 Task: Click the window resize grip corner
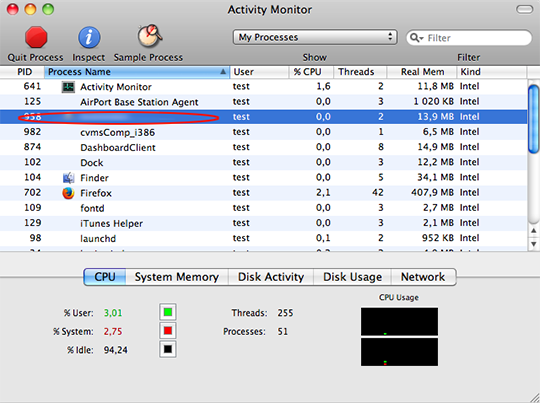(x=534, y=397)
